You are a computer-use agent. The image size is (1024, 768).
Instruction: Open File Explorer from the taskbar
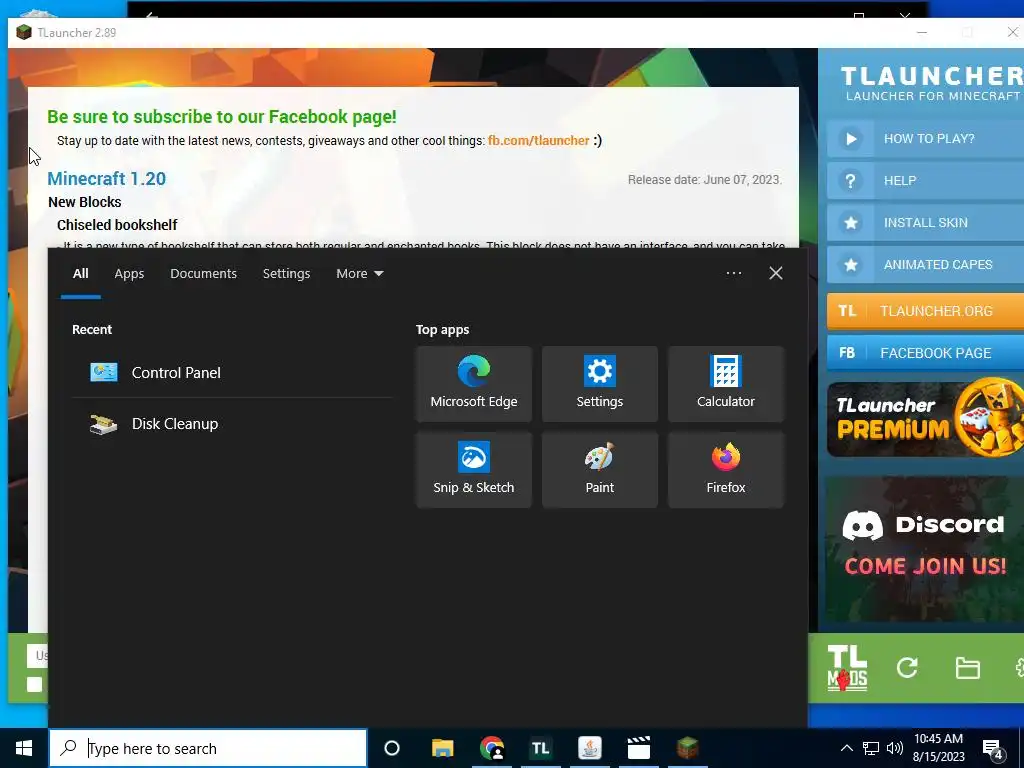[x=442, y=748]
